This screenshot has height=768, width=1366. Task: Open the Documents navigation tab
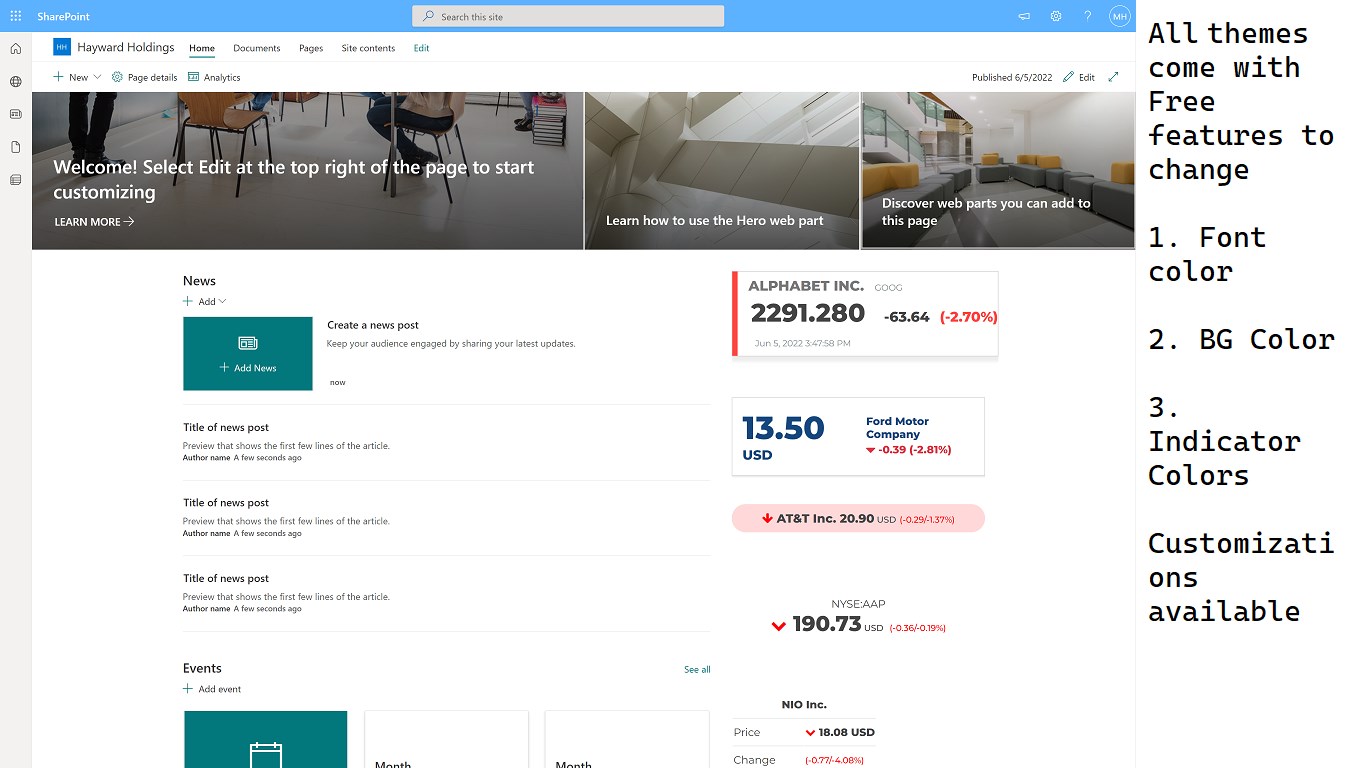pos(256,48)
